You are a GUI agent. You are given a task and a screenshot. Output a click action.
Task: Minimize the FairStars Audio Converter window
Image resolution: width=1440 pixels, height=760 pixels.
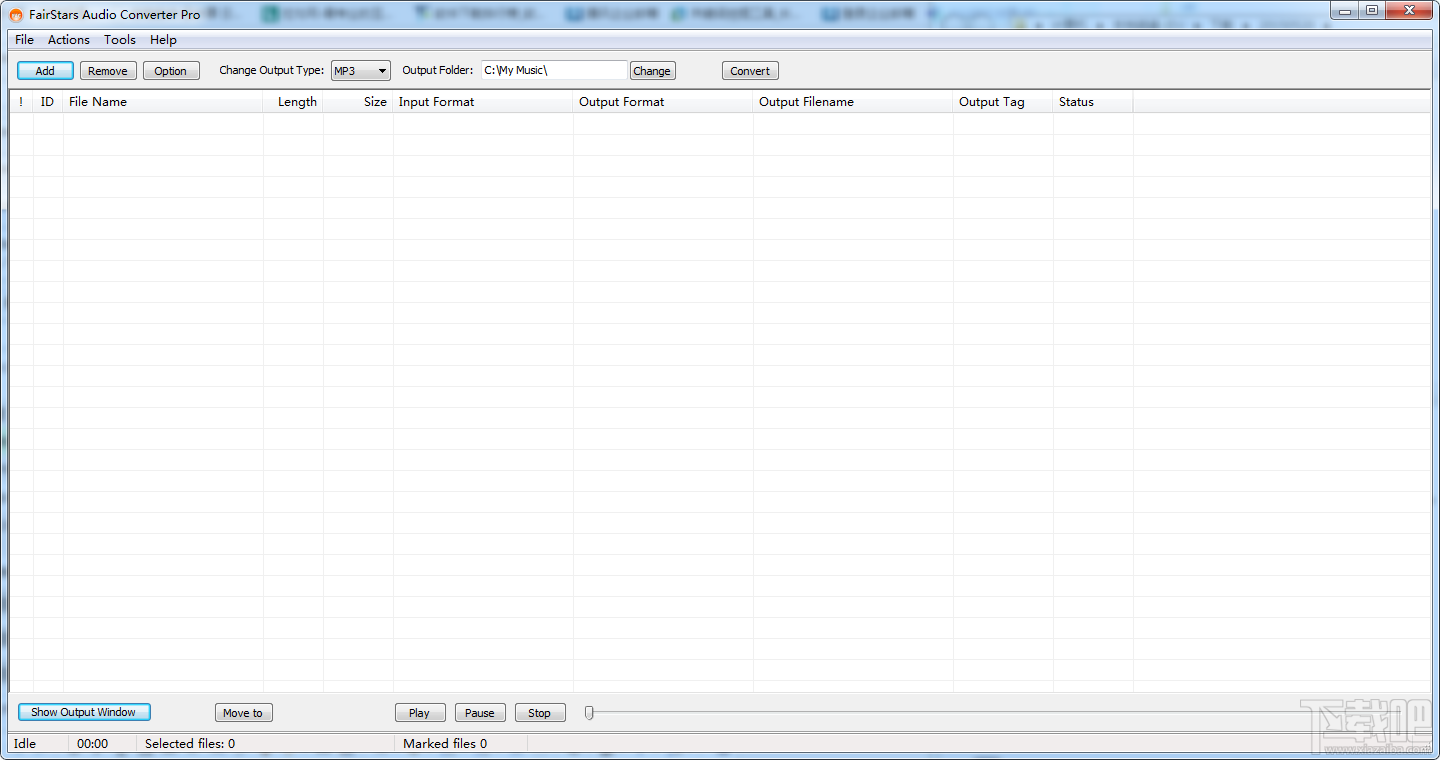1346,11
